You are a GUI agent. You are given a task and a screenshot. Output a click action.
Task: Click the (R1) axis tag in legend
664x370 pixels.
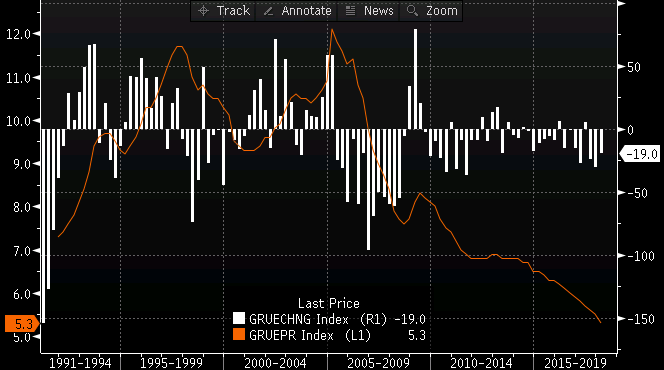[373, 319]
